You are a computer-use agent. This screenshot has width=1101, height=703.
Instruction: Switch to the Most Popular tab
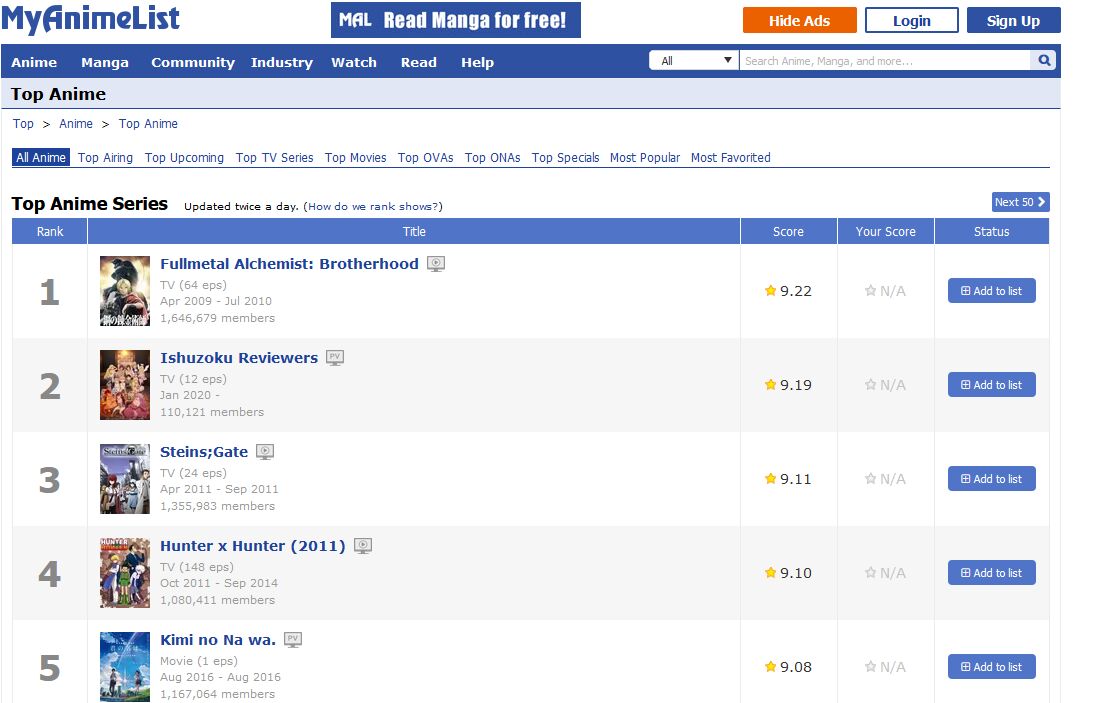pos(645,157)
